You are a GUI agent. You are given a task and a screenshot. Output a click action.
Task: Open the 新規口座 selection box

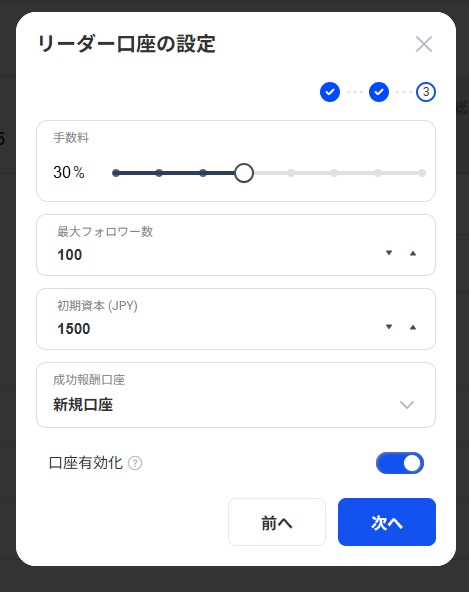[236, 395]
